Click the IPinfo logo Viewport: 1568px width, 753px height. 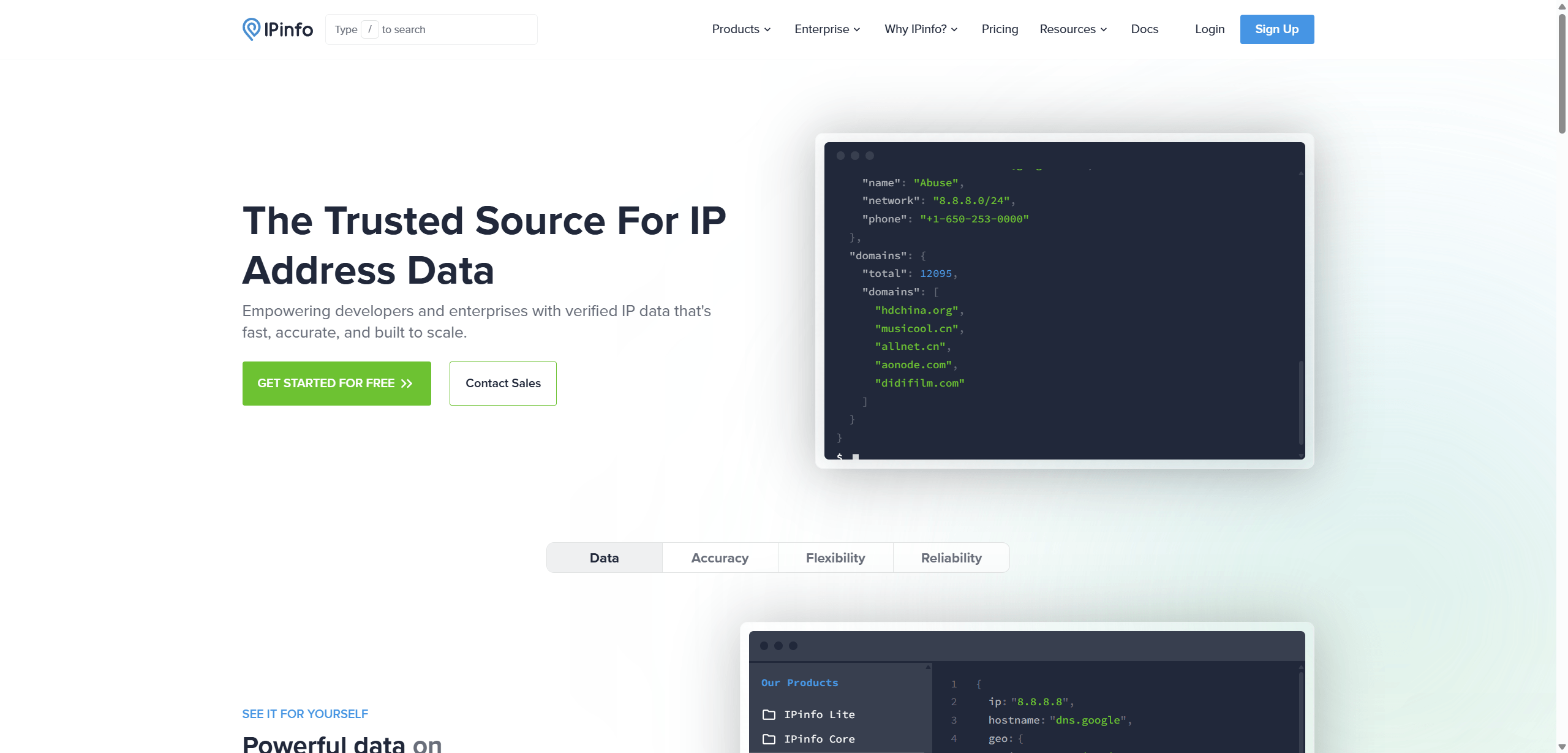pyautogui.click(x=277, y=29)
